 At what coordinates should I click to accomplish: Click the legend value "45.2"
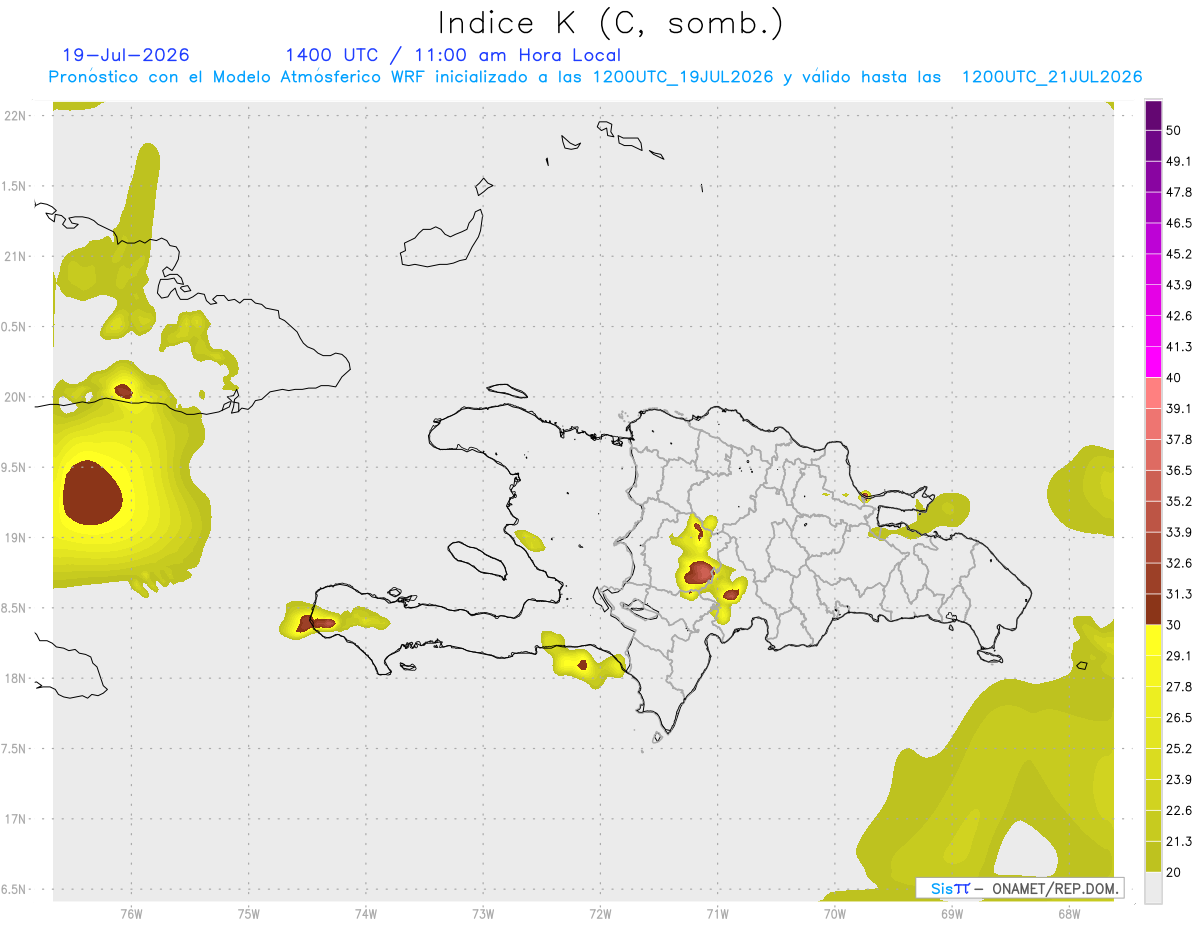click(x=1179, y=254)
